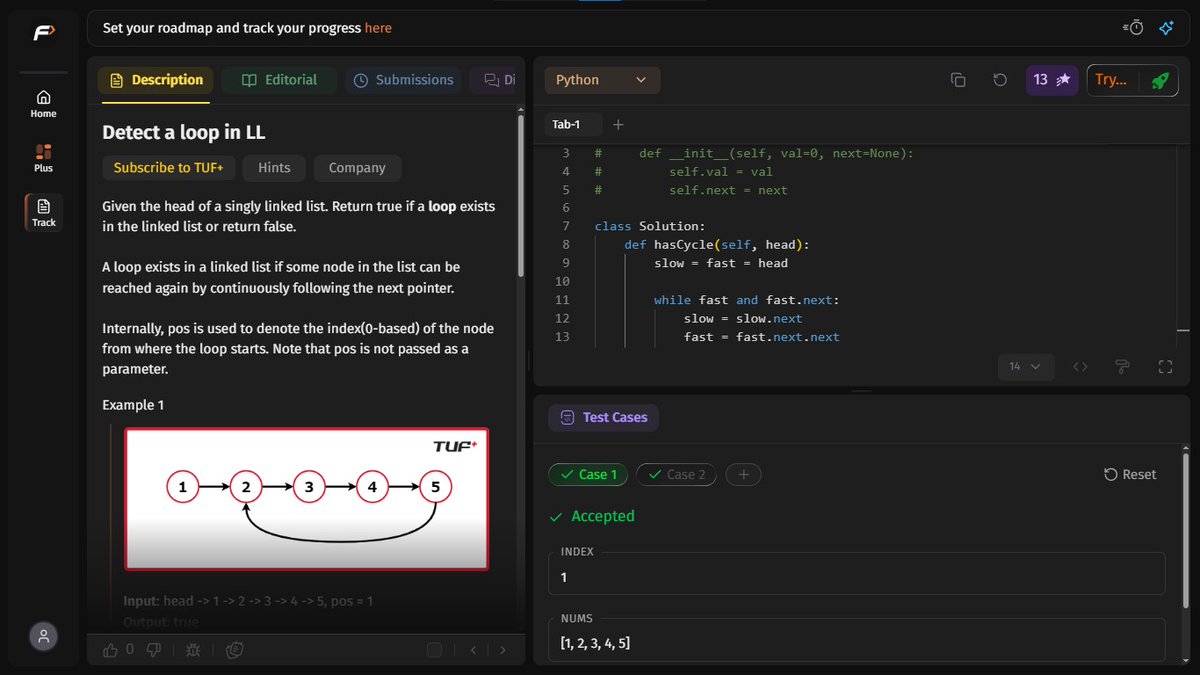Add a new editor tab with plus
This screenshot has width=1200, height=675.
[x=618, y=125]
